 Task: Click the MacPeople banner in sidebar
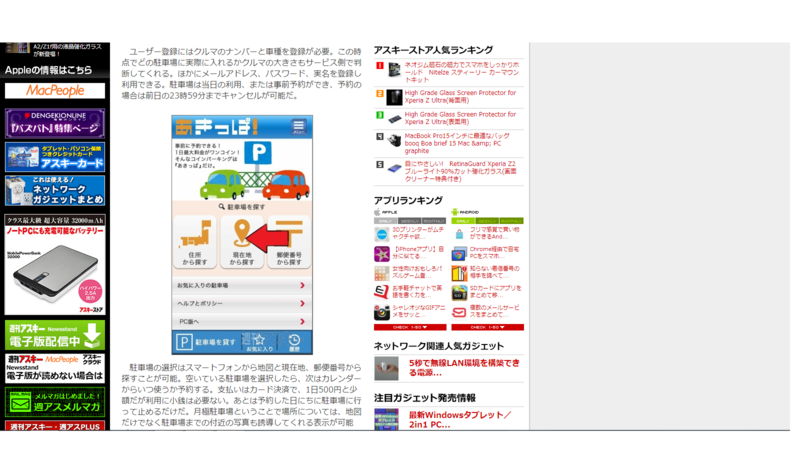[55, 91]
